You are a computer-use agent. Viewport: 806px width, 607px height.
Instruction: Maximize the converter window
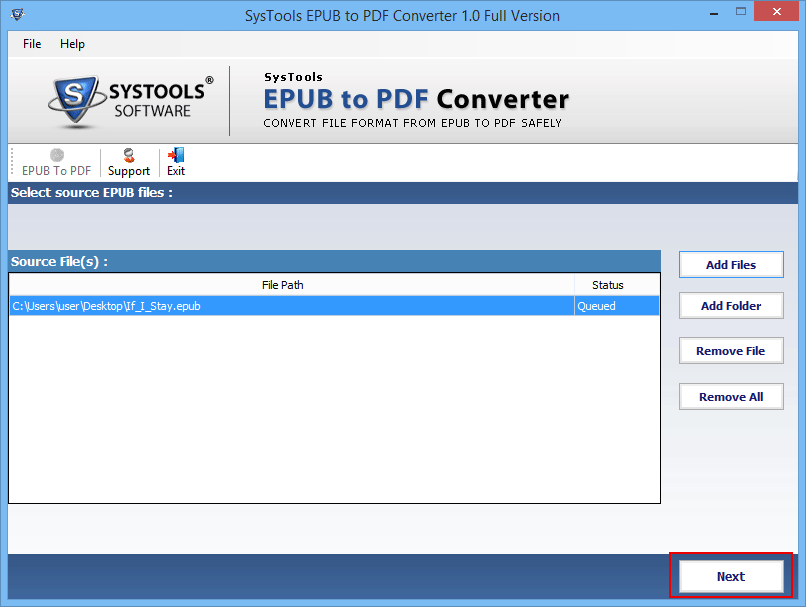[741, 12]
